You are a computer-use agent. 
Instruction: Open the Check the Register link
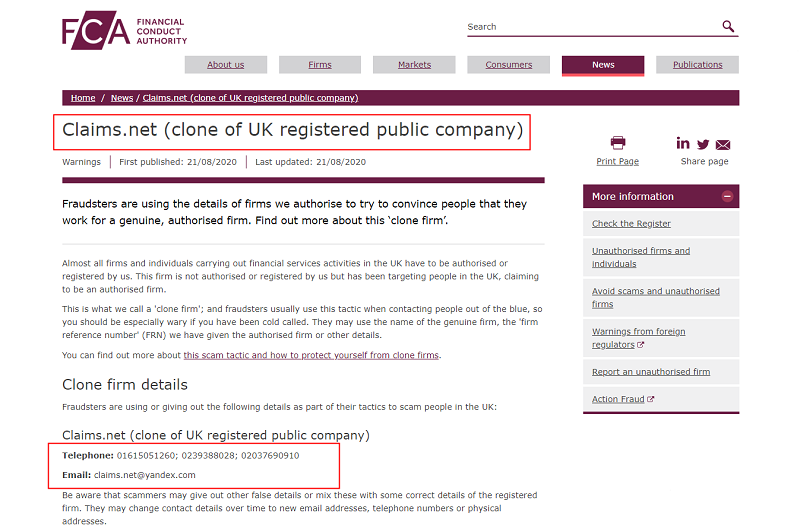coord(631,224)
